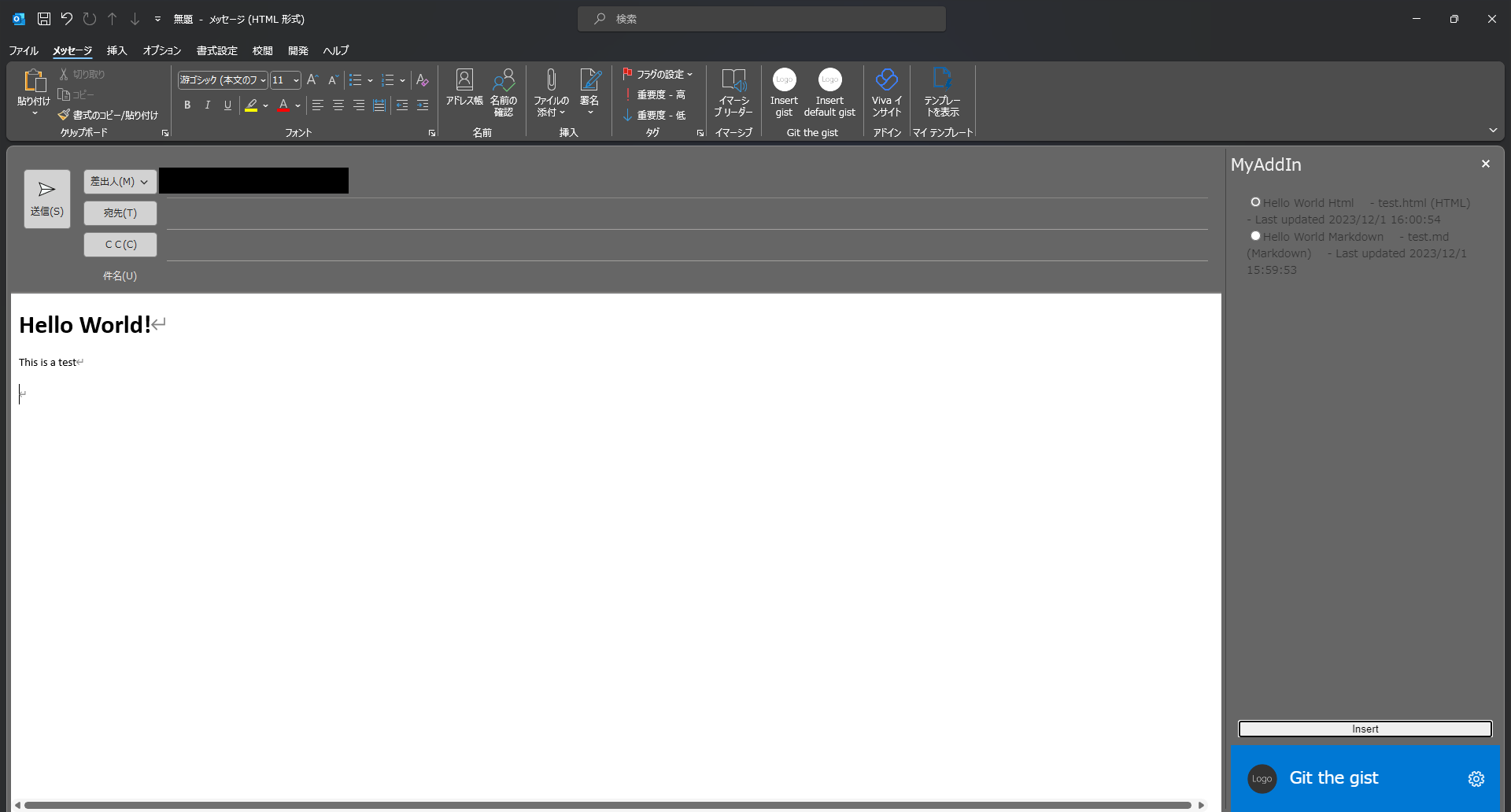The height and width of the screenshot is (812, 1511).
Task: Center-align the text
Action: [x=338, y=105]
